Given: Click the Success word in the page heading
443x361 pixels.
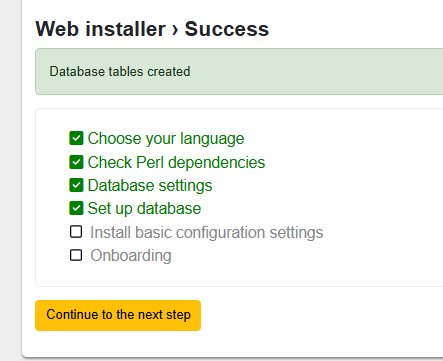Looking at the screenshot, I should coord(227,29).
